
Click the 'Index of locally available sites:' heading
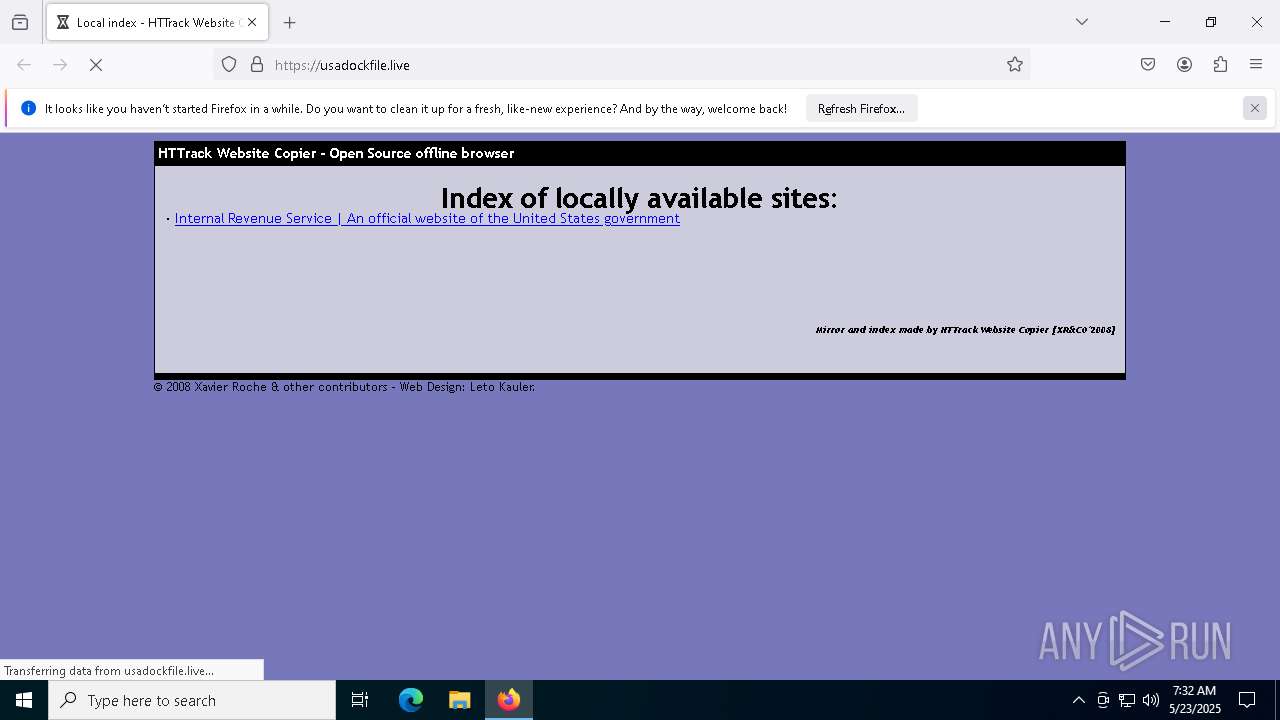pos(639,198)
